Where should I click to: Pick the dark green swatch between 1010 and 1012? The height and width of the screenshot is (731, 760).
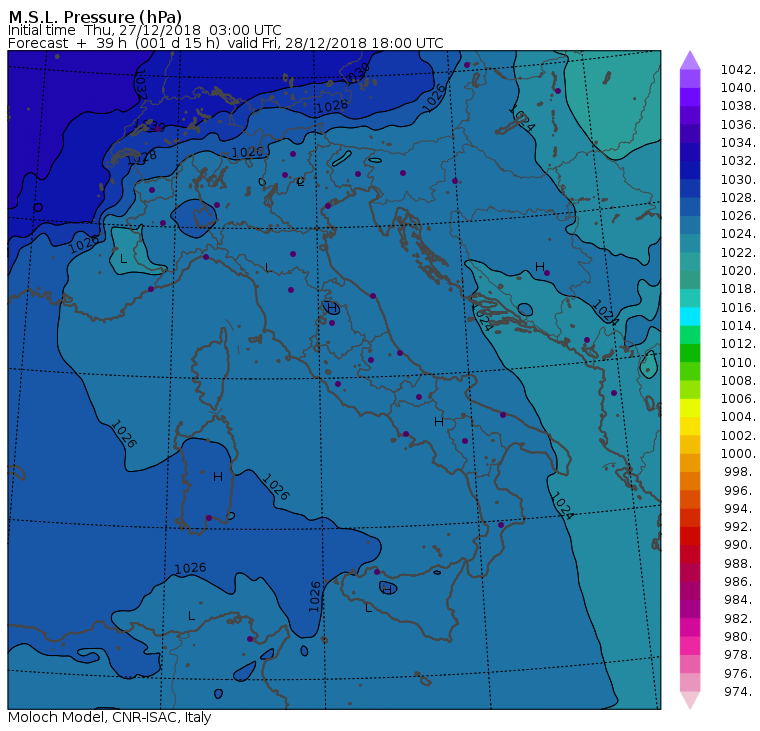click(x=690, y=353)
